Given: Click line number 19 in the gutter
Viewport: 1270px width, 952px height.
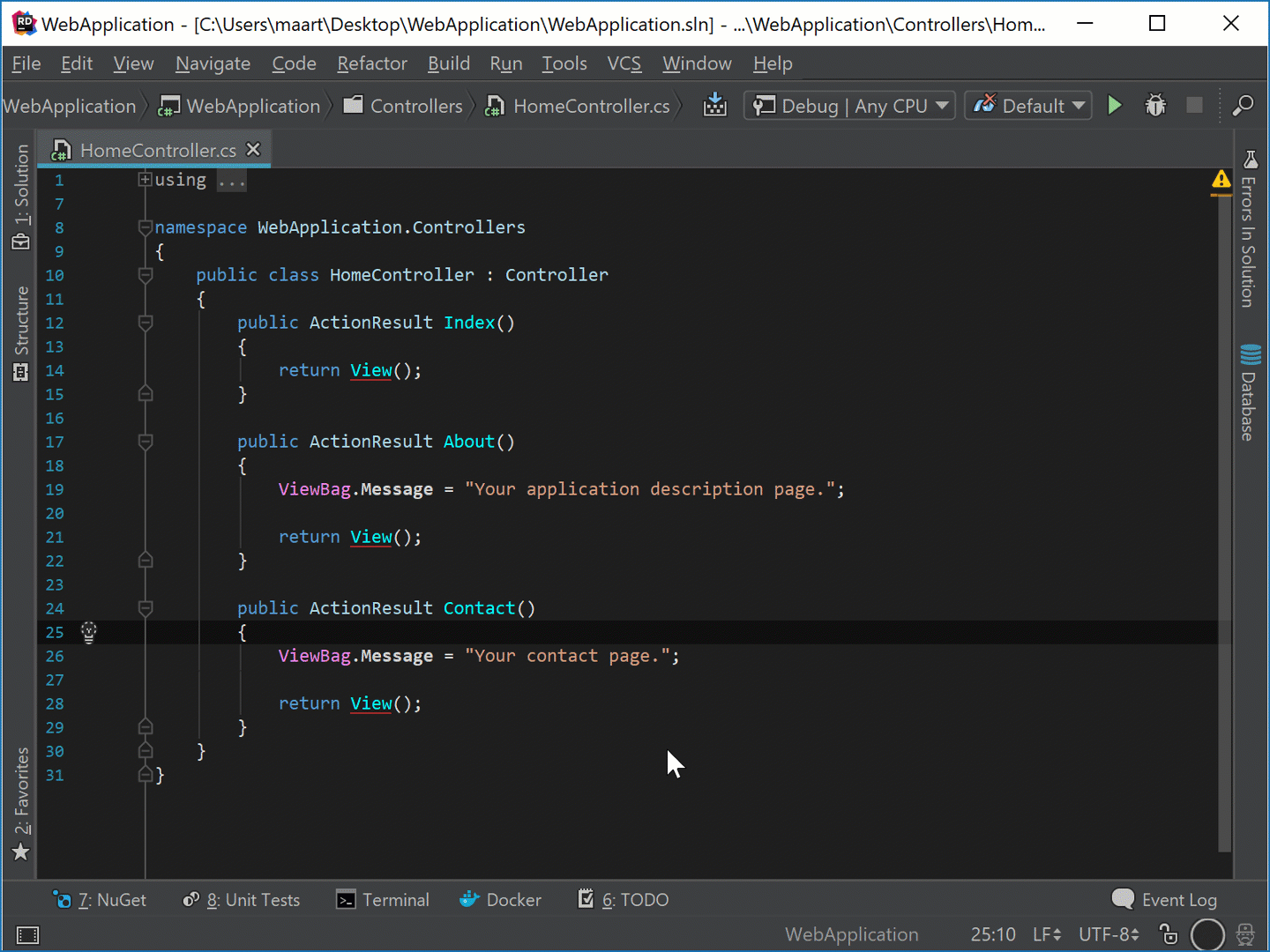Looking at the screenshot, I should (x=54, y=489).
